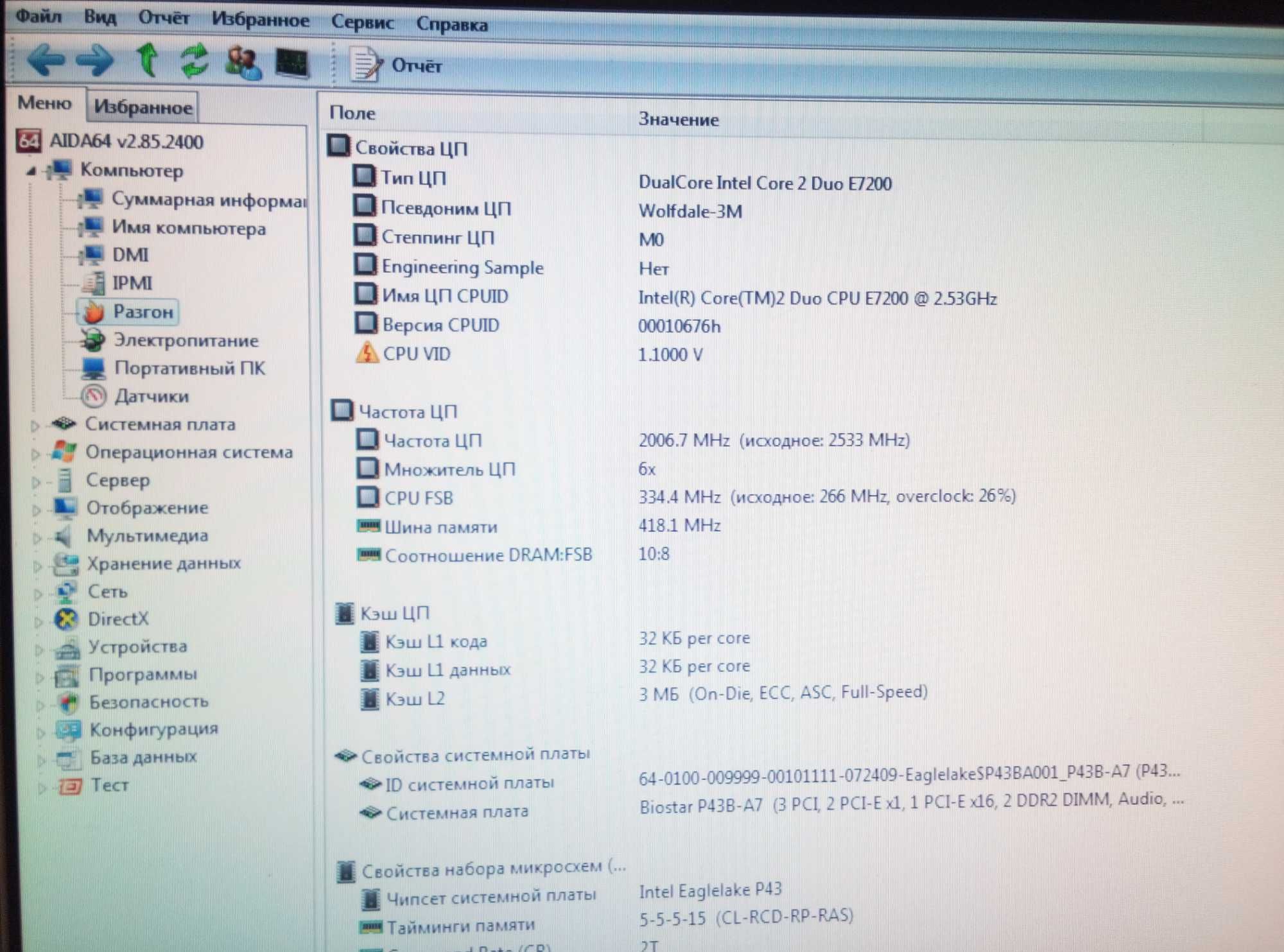Click the Программы icon in tree
Screen dimensions: 1284x952
(x=67, y=675)
